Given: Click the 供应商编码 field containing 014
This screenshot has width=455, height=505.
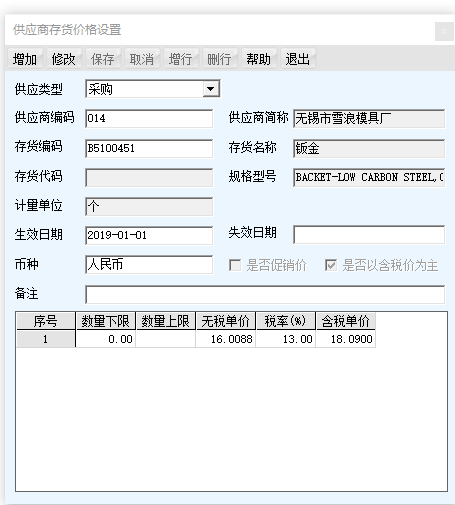Looking at the screenshot, I should coord(149,118).
